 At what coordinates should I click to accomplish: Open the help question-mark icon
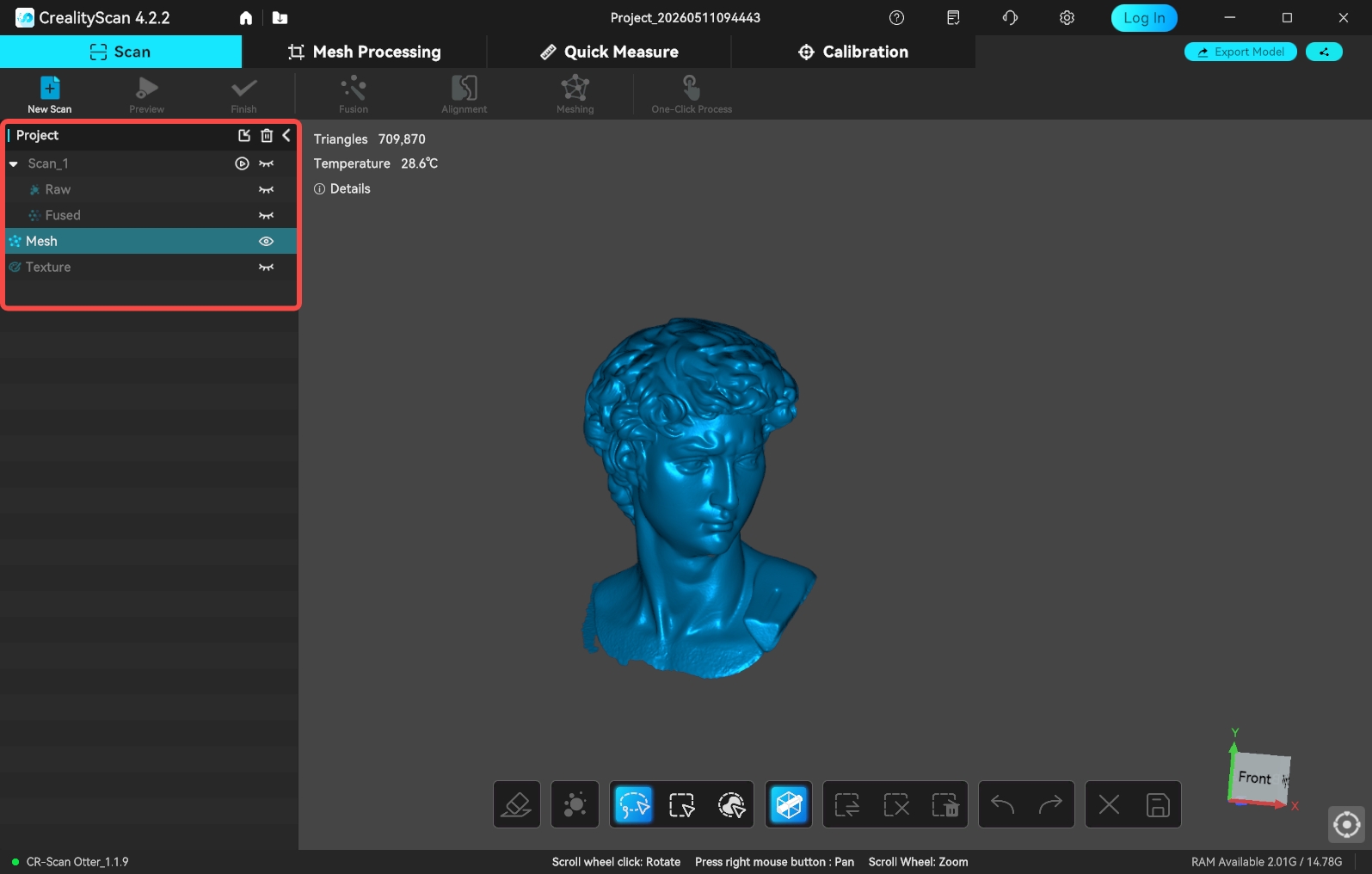pyautogui.click(x=896, y=18)
